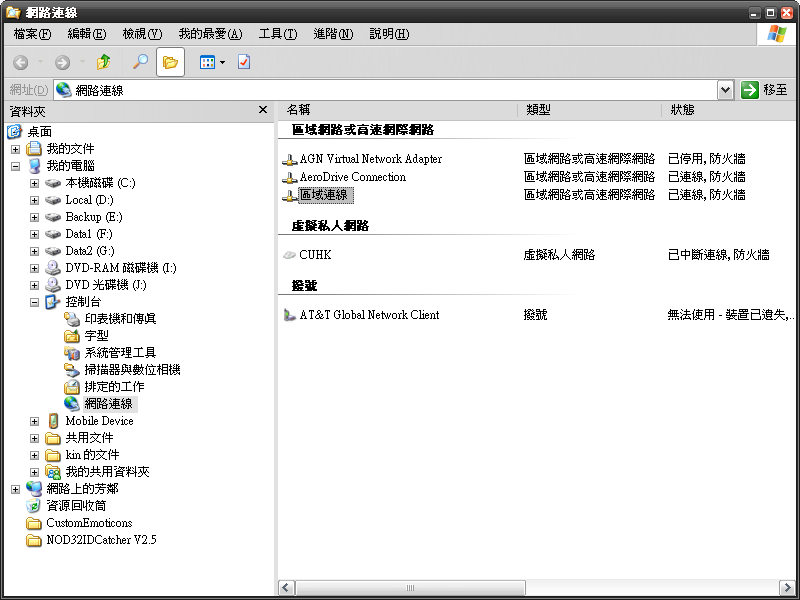Open the 工具(T) menu
The image size is (800, 600).
(277, 34)
